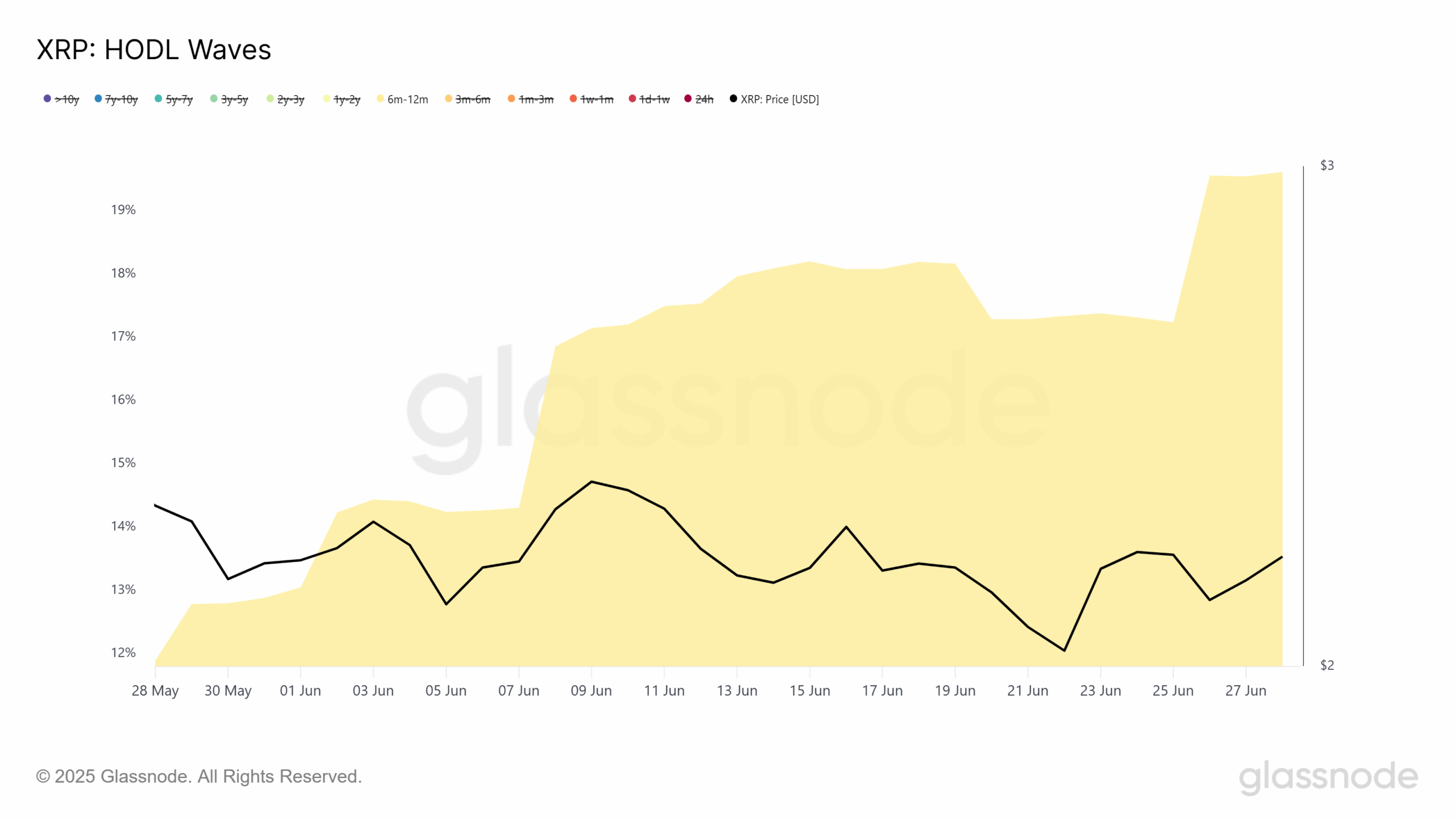Click the red 1d-1w legend dot
This screenshot has width=1456, height=819.
point(632,99)
